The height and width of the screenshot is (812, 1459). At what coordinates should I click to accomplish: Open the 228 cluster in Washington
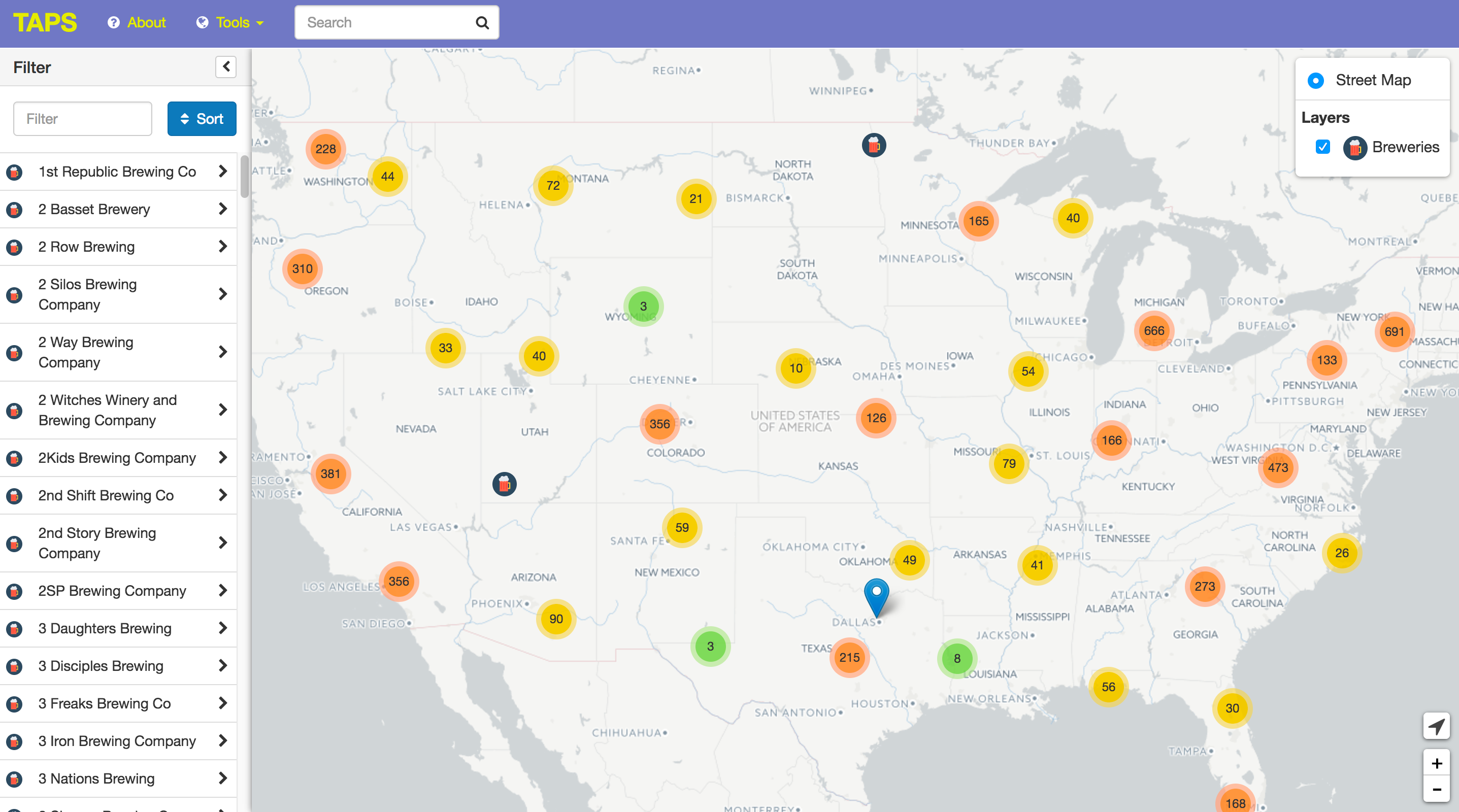pyautogui.click(x=326, y=149)
